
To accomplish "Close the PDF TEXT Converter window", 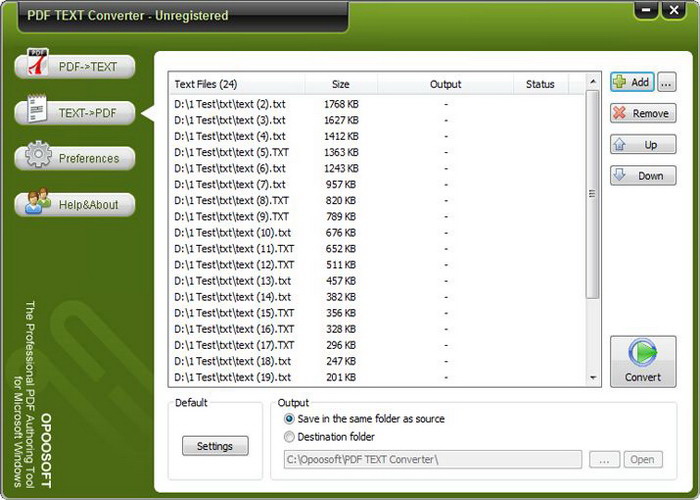I will (674, 10).
